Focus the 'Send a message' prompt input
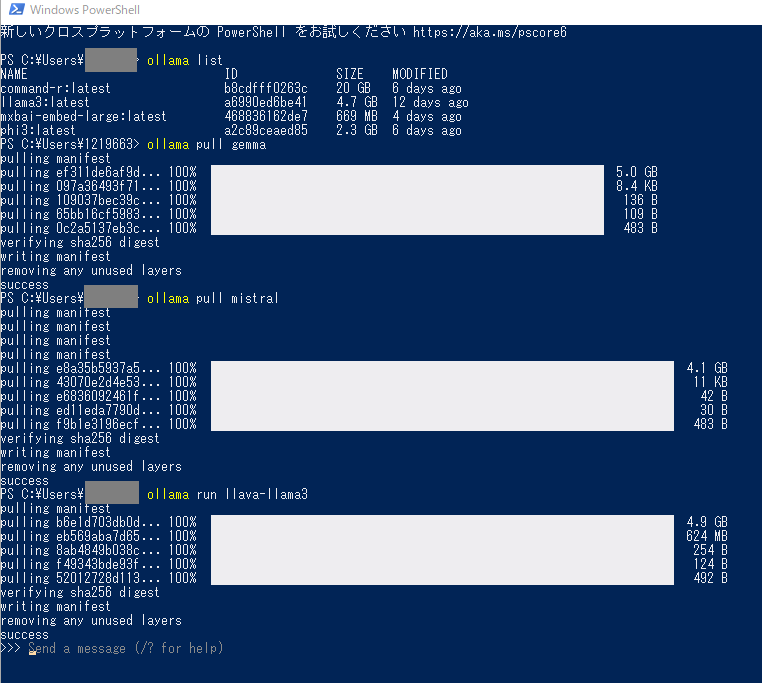Viewport: 762px width, 683px height. tap(126, 648)
